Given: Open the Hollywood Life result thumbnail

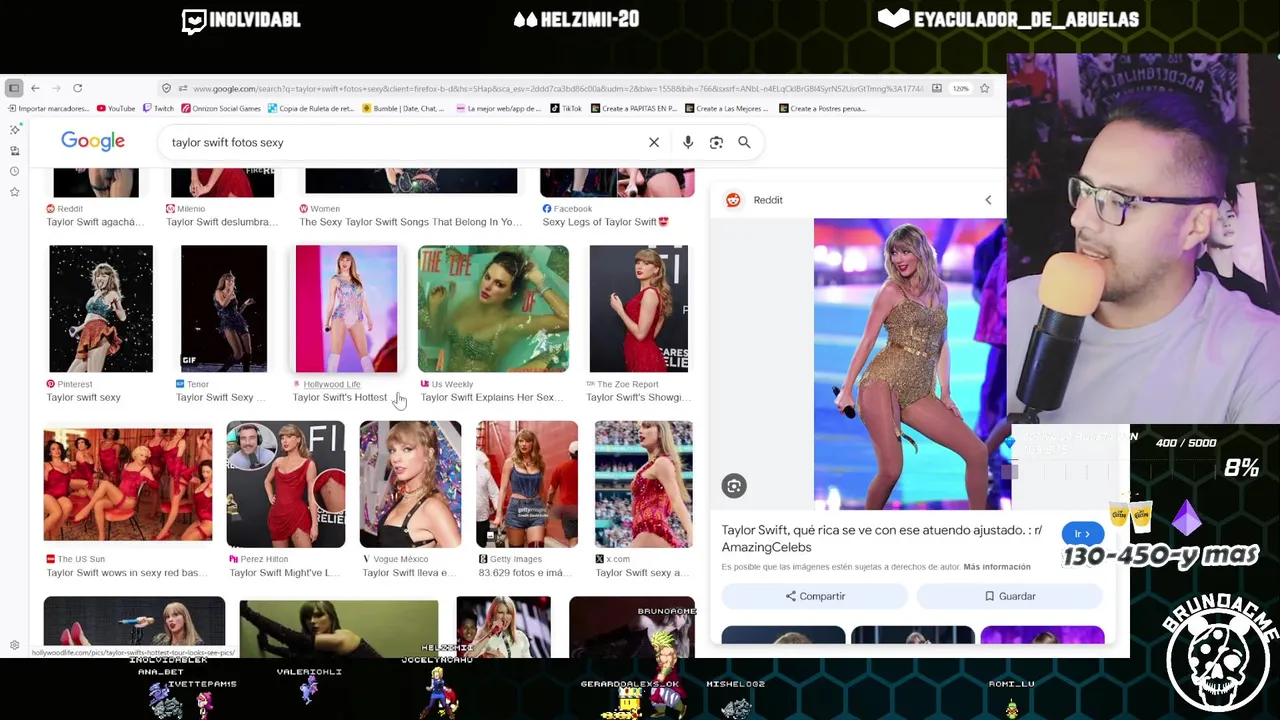Looking at the screenshot, I should [x=346, y=308].
